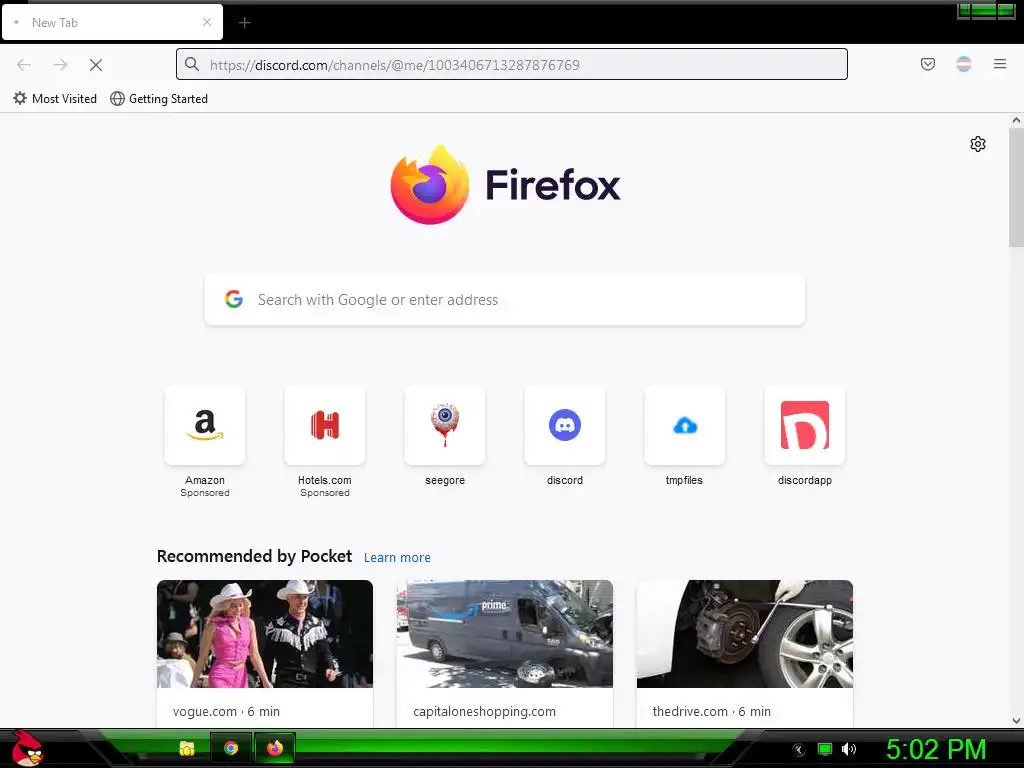Open the hamburger application menu

(x=1000, y=64)
